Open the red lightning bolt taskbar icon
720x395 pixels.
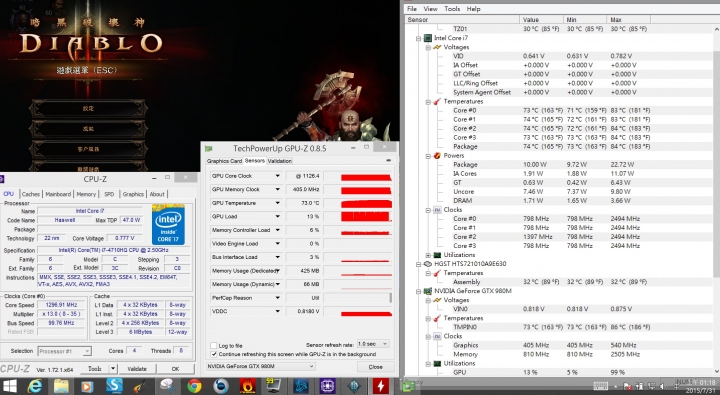(x=380, y=386)
